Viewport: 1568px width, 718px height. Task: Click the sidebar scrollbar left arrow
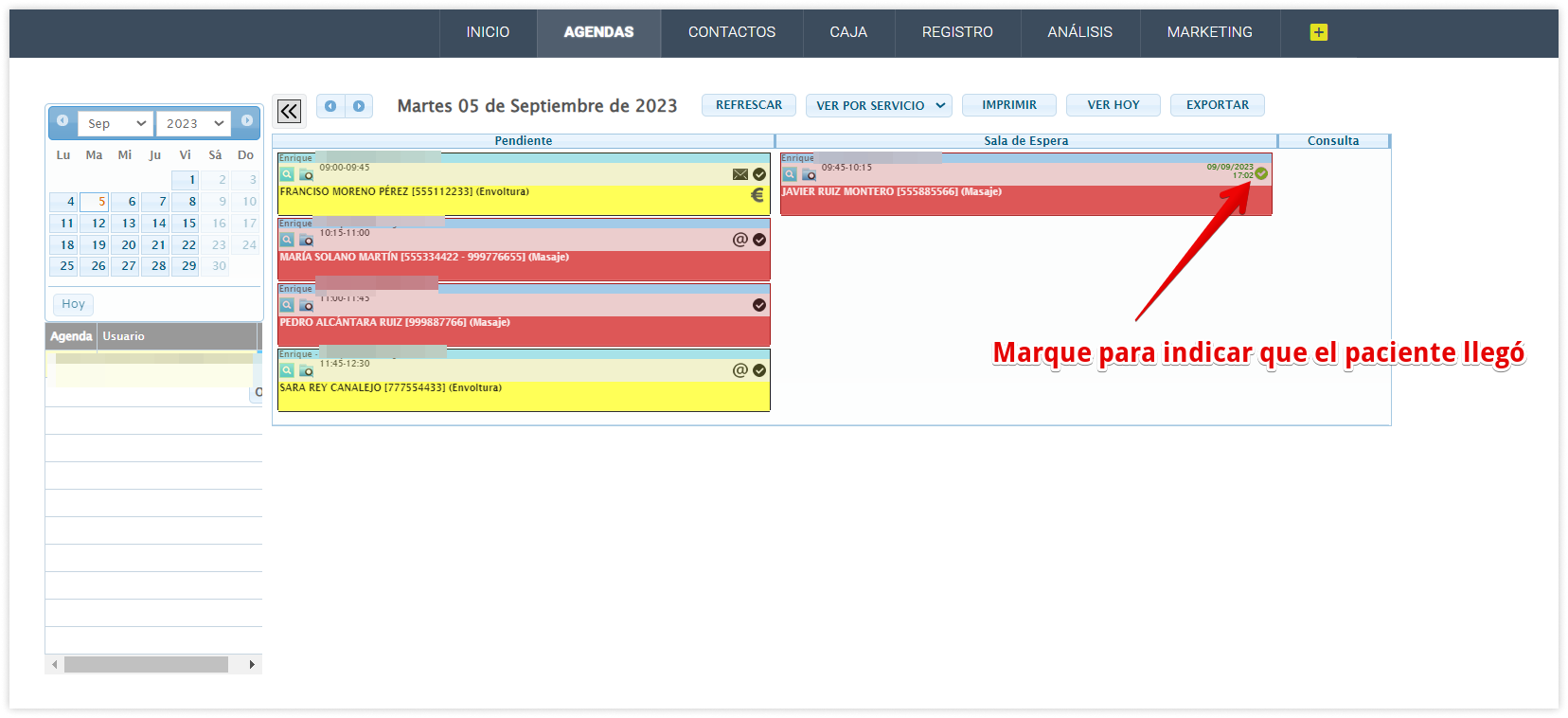pos(55,665)
